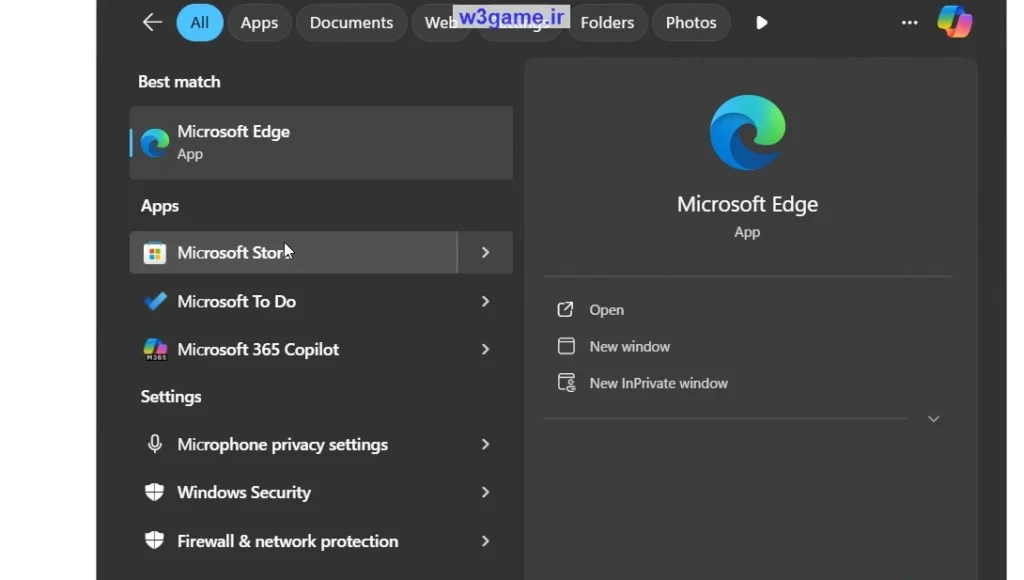Viewport: 1024px width, 580px height.
Task: Switch to the Folders filter tab
Action: click(x=607, y=22)
